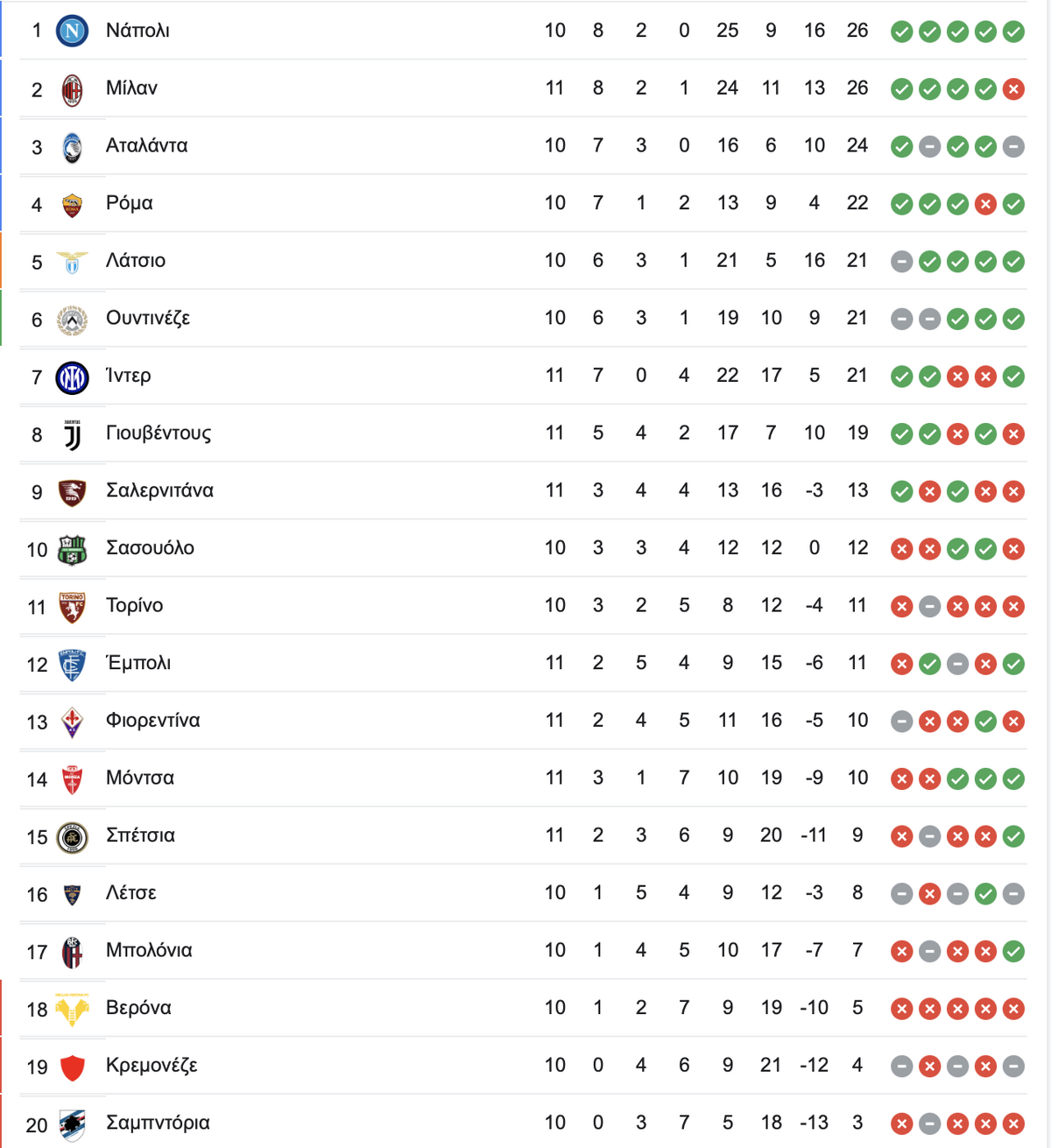The image size is (1051, 1148).
Task: Open the Inter club badge
Action: click(72, 377)
